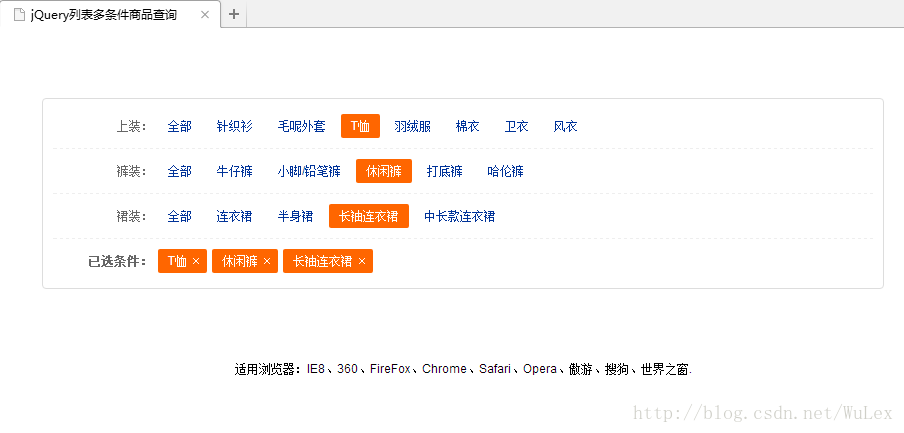Close the jQuery列表多条件商品查询 browser tab
904x433 pixels.
coord(205,14)
